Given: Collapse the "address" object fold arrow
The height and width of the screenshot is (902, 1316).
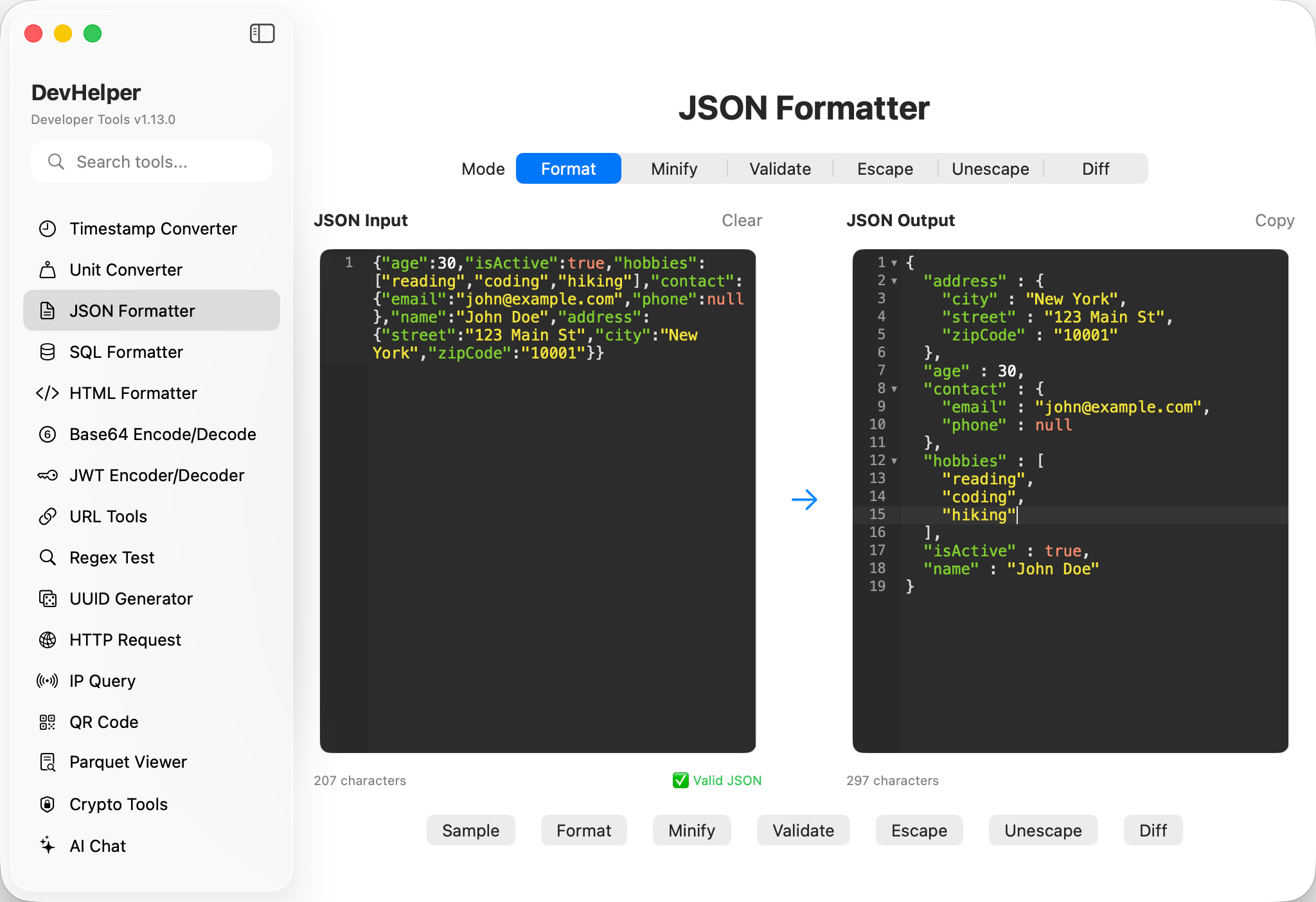Looking at the screenshot, I should [x=894, y=281].
